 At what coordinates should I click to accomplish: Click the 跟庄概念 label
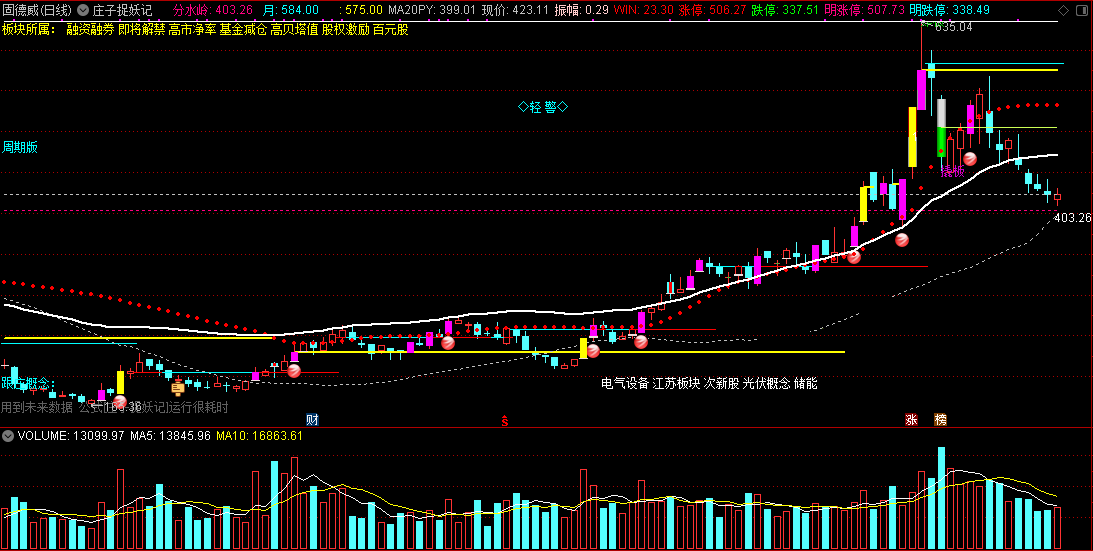(x=27, y=383)
